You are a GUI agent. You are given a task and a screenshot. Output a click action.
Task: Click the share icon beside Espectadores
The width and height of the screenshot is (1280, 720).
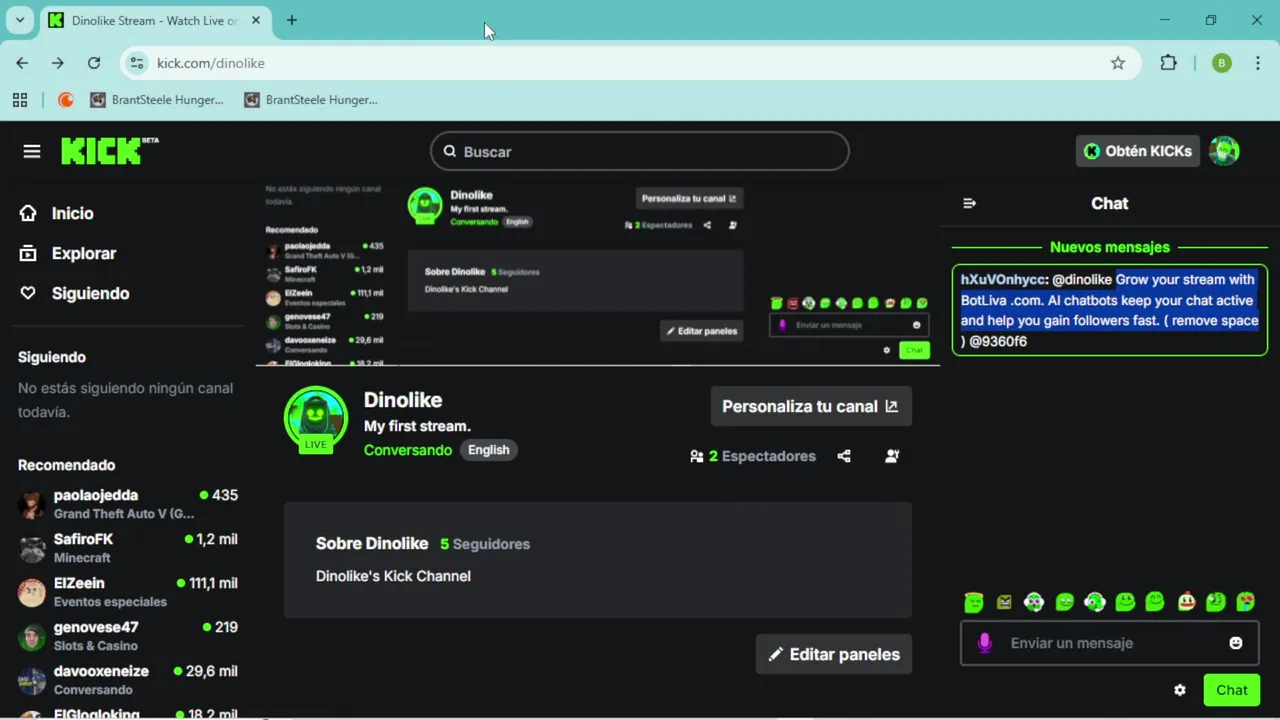coord(844,456)
